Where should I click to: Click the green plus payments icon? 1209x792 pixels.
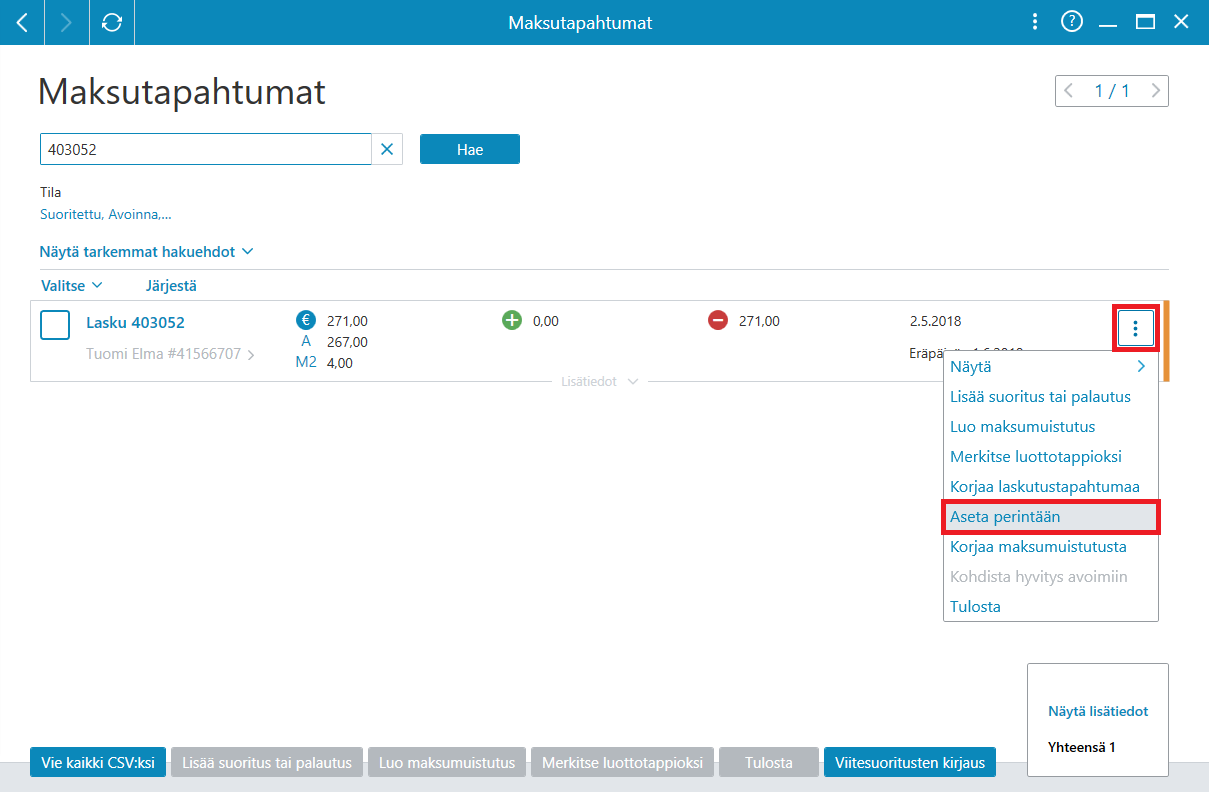pyautogui.click(x=512, y=321)
